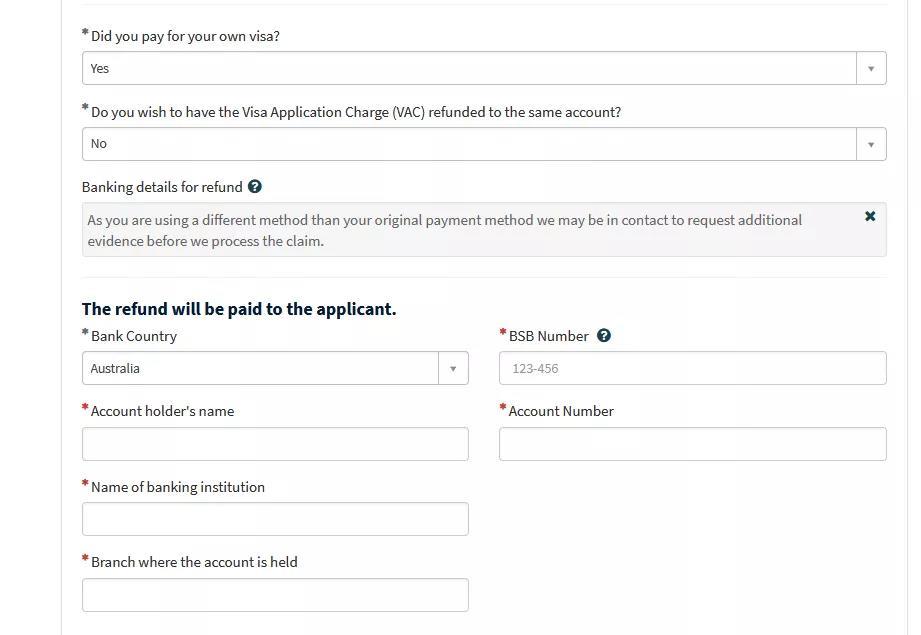921x635 pixels.
Task: Click the Banking details for refund help icon
Action: pos(255,187)
